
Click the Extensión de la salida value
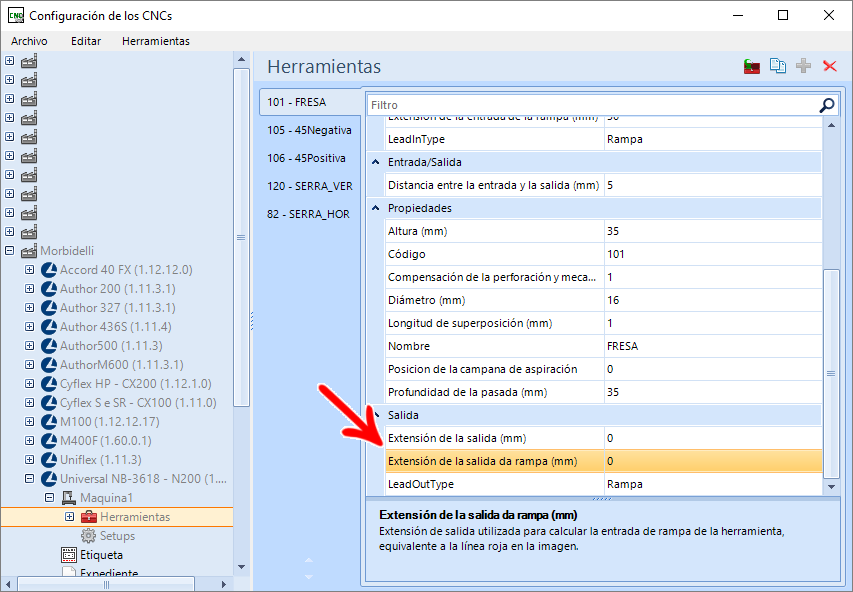pos(713,439)
